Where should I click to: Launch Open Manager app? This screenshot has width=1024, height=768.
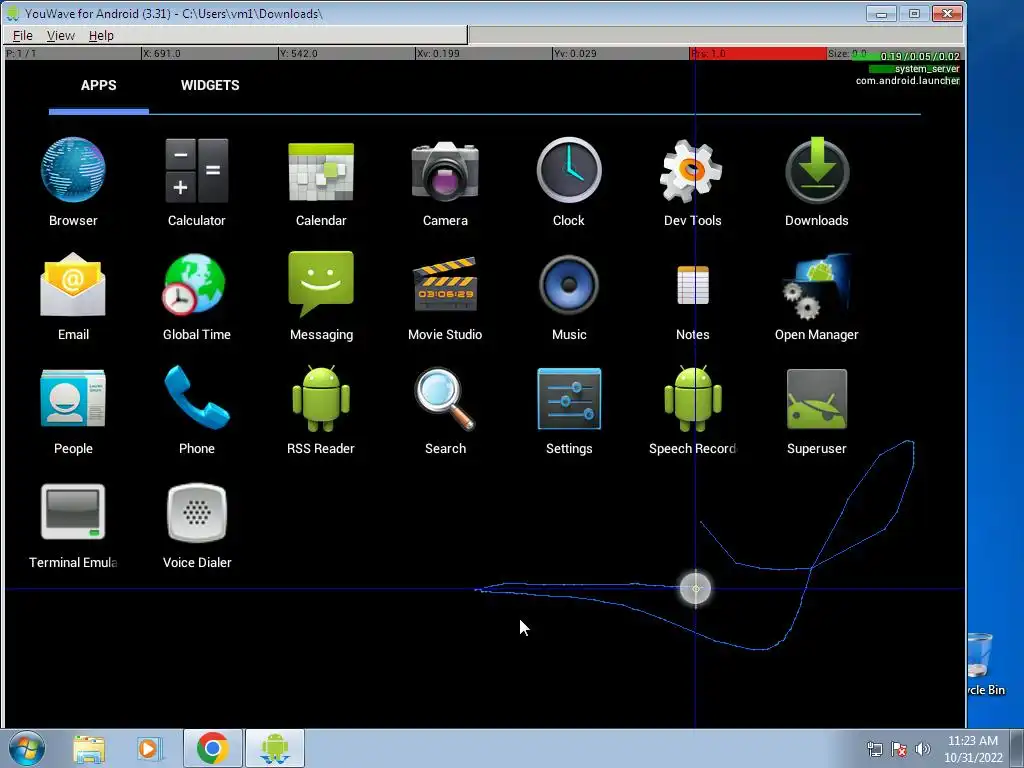point(816,296)
